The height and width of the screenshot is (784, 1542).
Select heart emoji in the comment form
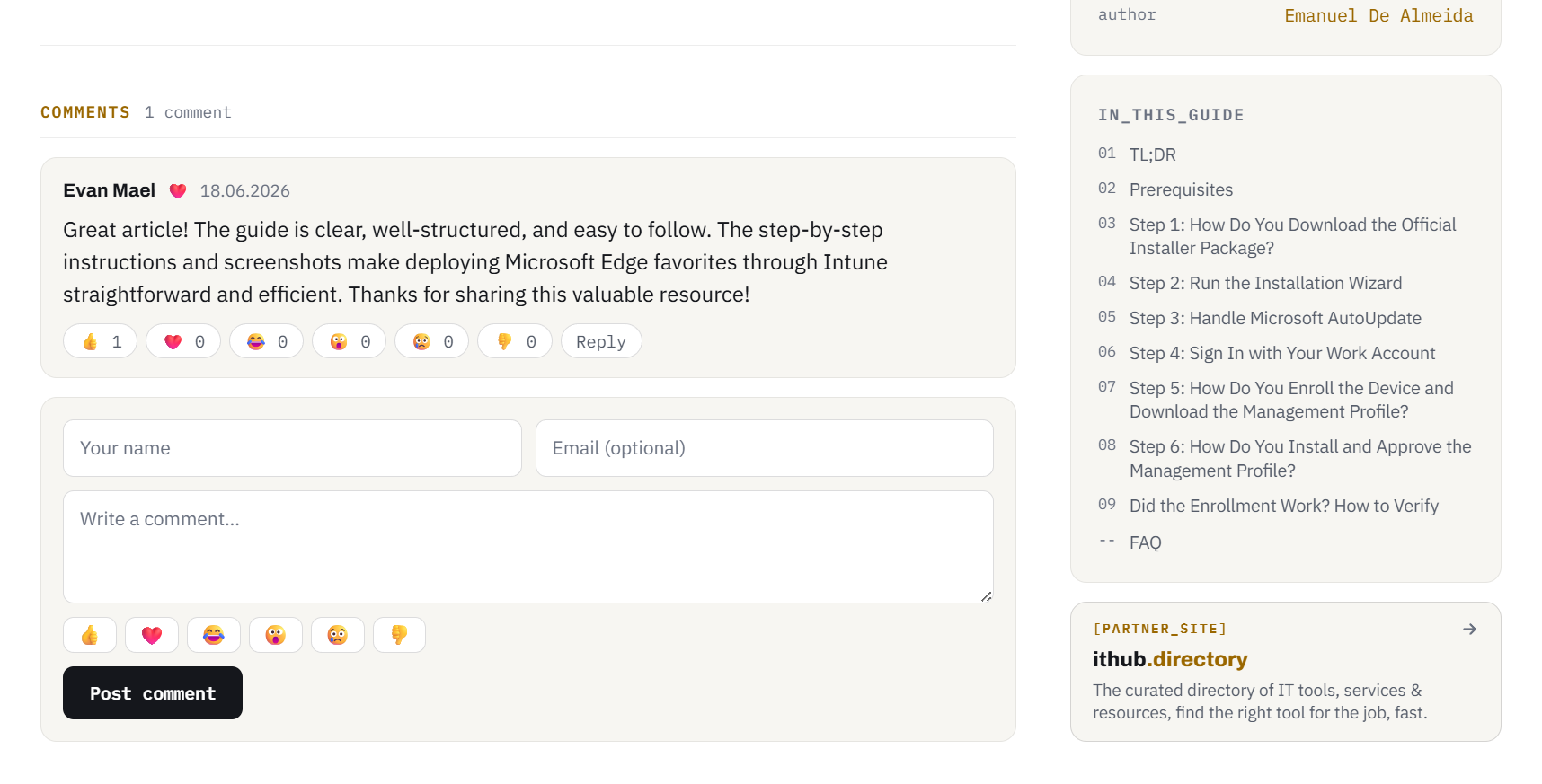click(152, 635)
